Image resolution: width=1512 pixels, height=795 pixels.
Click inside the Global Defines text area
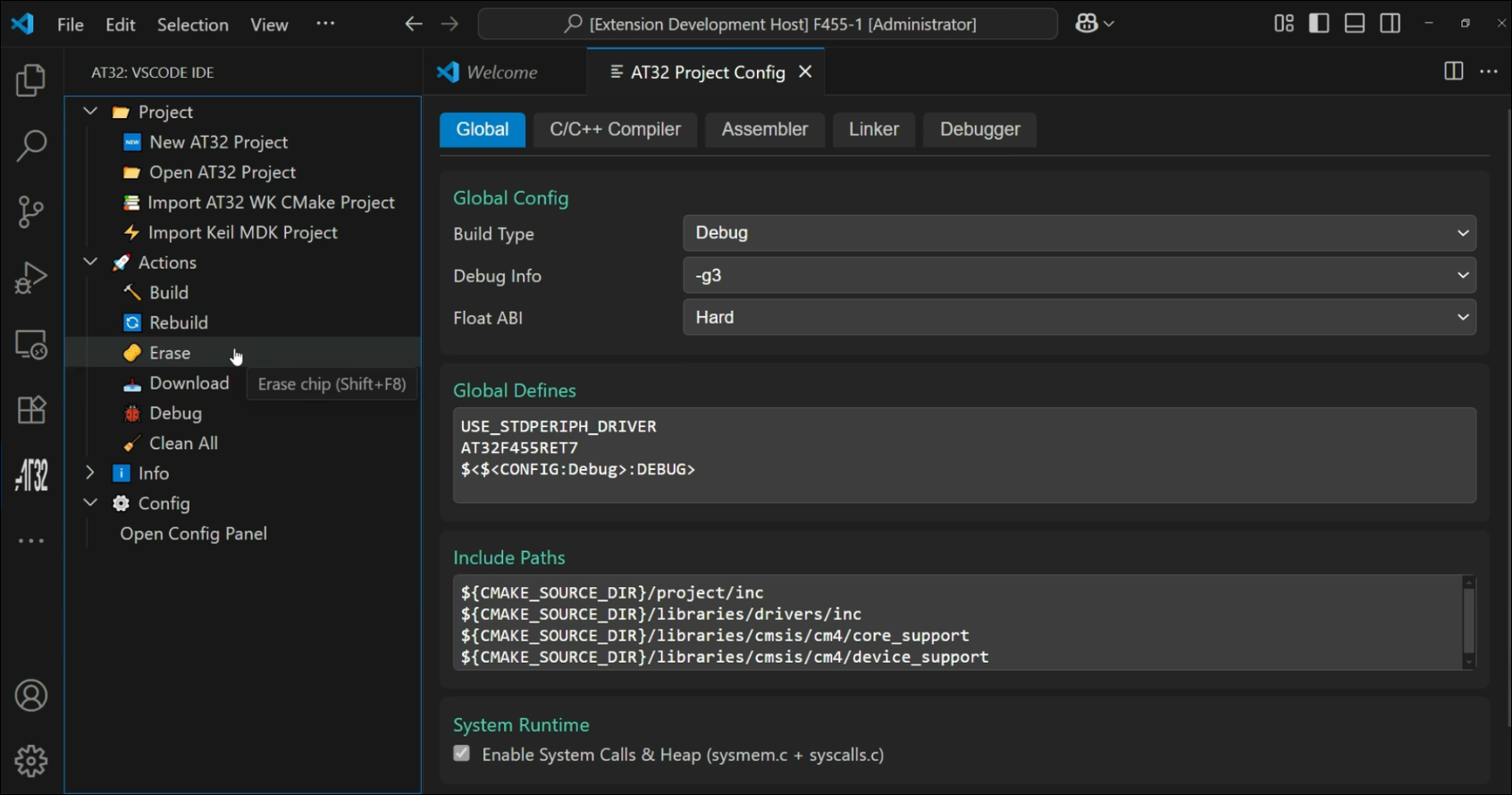pyautogui.click(x=964, y=456)
